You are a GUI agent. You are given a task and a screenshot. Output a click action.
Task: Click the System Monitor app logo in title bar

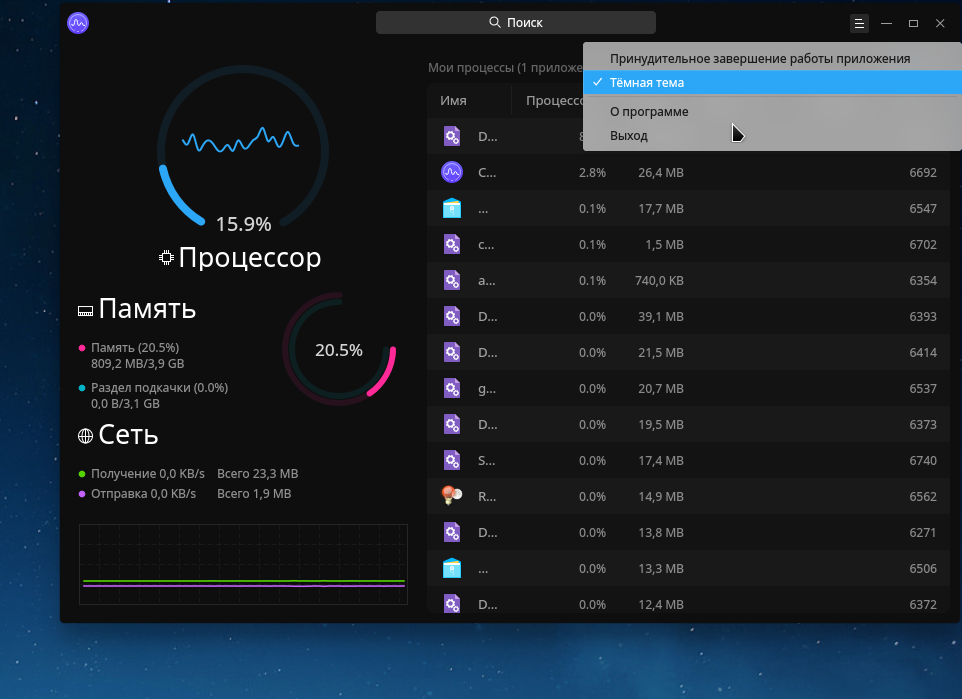[78, 23]
